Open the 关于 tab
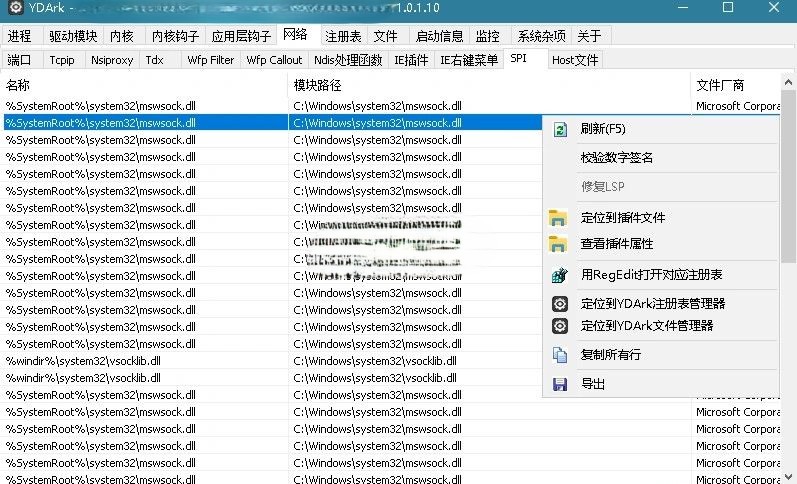 (590, 36)
